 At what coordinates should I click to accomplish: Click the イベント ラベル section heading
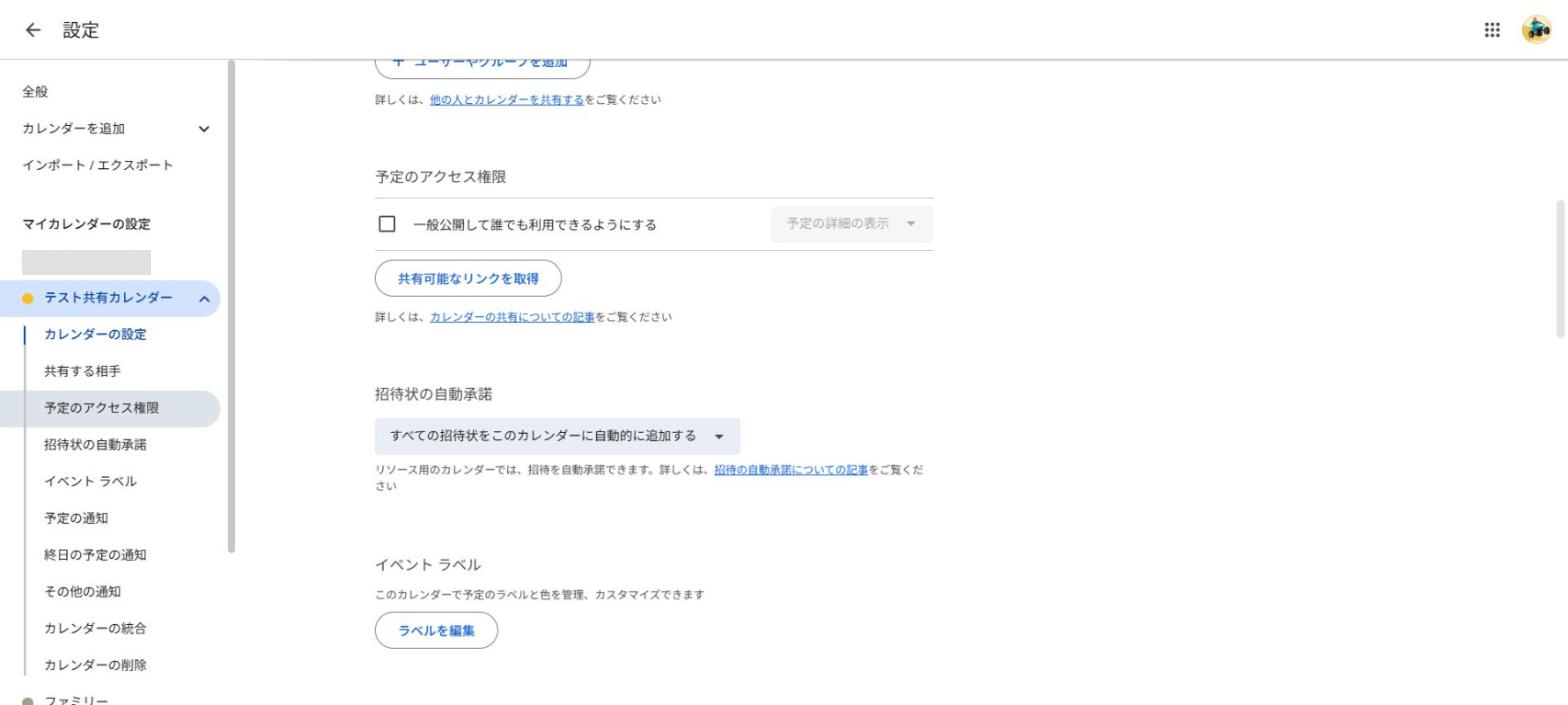pyautogui.click(x=428, y=565)
